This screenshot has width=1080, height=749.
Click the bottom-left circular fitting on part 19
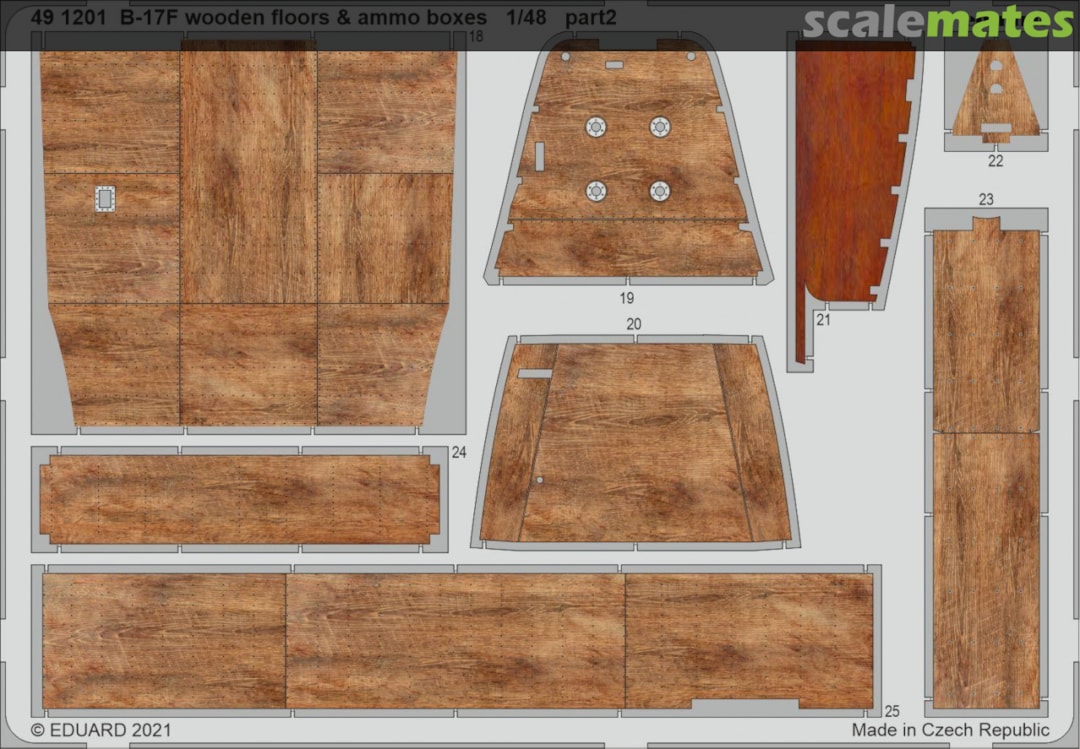(596, 190)
